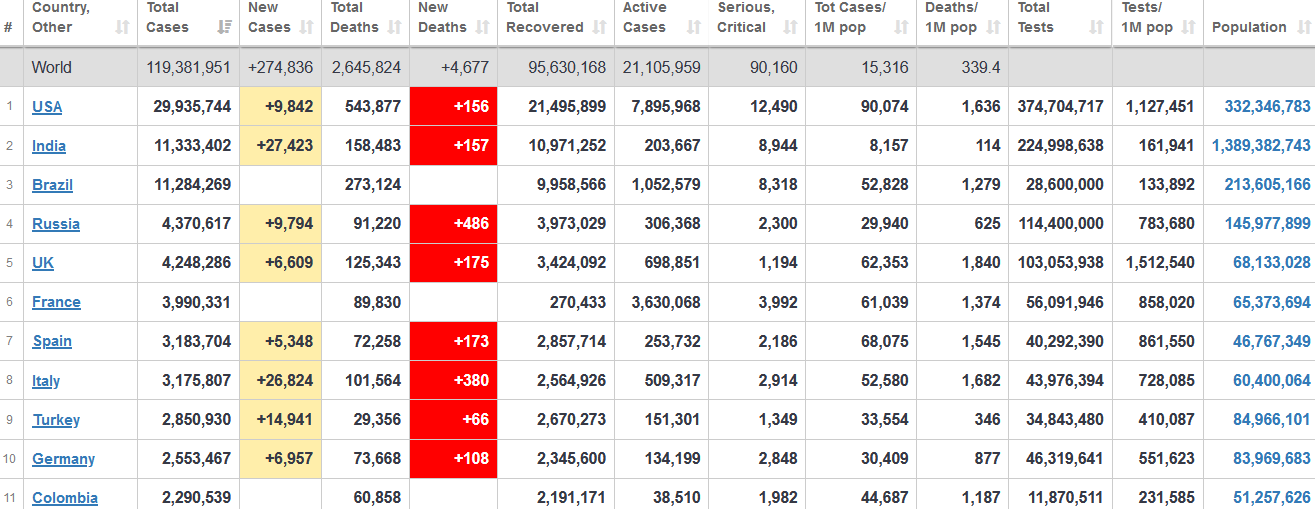This screenshot has width=1315, height=509.
Task: Select World new cases +274,836
Action: point(281,68)
